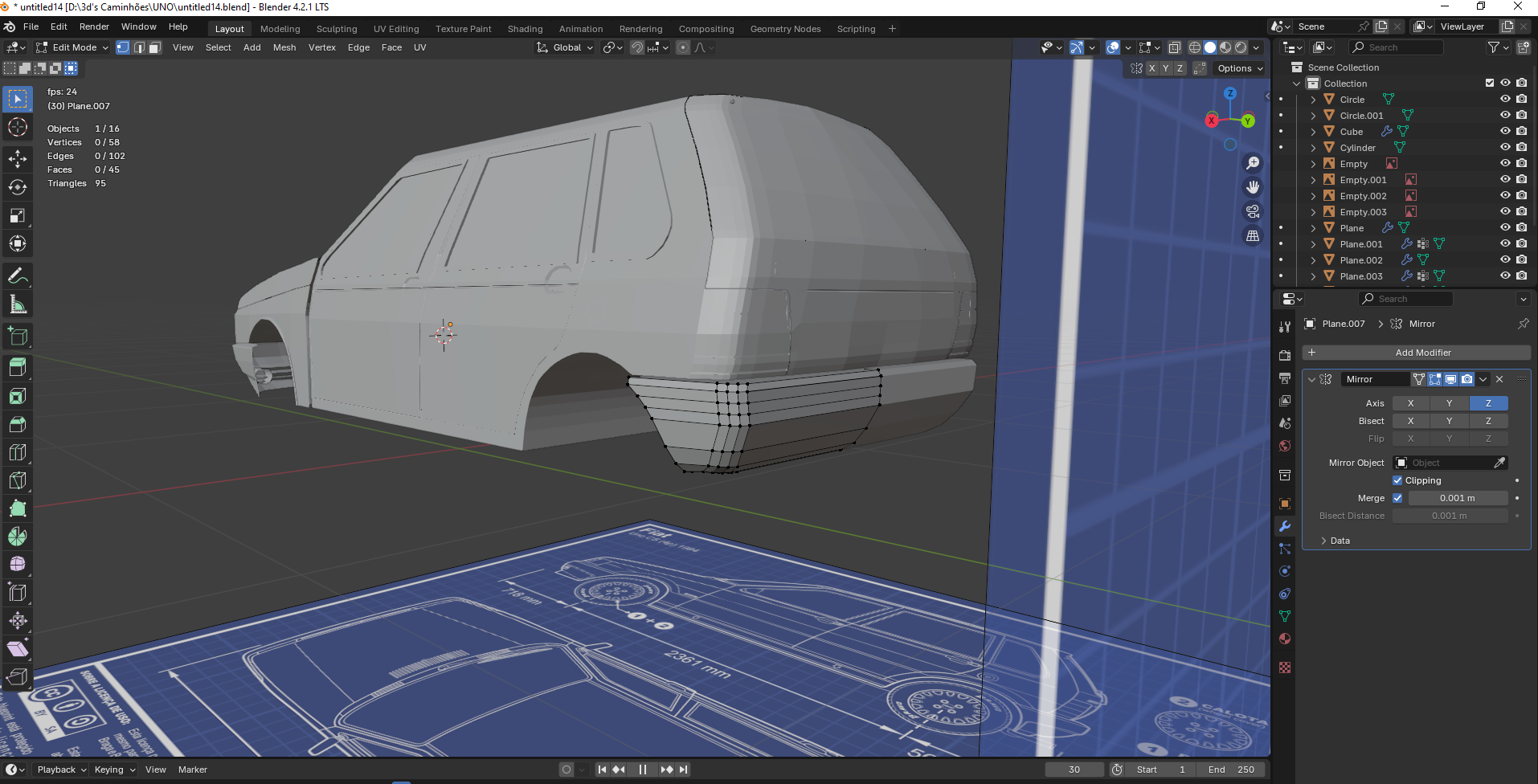The width and height of the screenshot is (1538, 784).
Task: Activate the Rotate tool
Action: 18,187
